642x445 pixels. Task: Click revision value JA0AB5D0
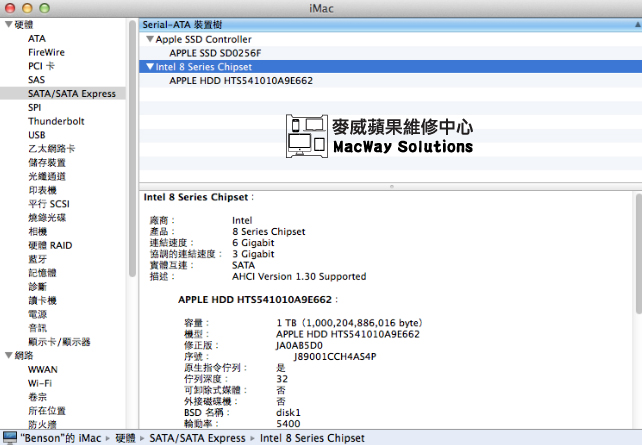299,346
